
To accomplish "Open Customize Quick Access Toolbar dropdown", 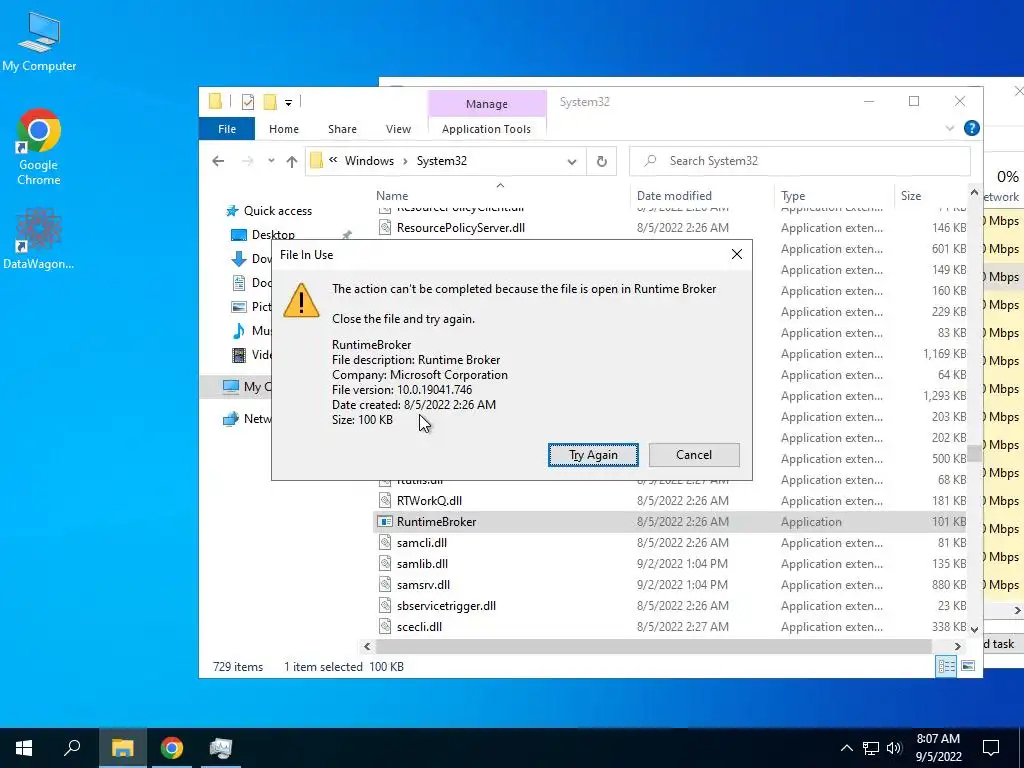I will pos(288,103).
